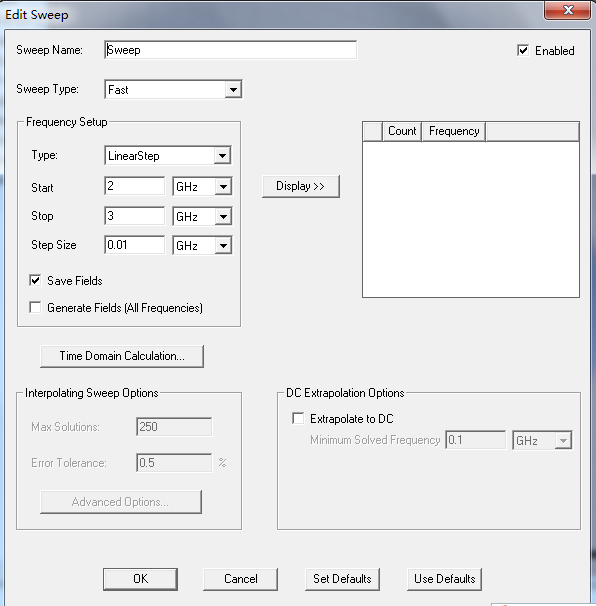Open Time Domain Calculation settings
Viewport: 596px width, 606px height.
coord(122,356)
